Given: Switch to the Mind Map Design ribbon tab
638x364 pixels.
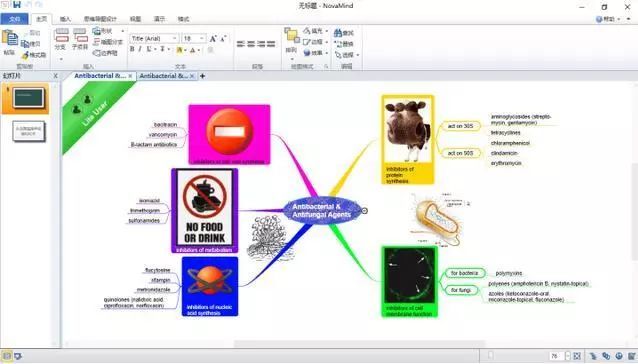Looking at the screenshot, I should (x=100, y=19).
